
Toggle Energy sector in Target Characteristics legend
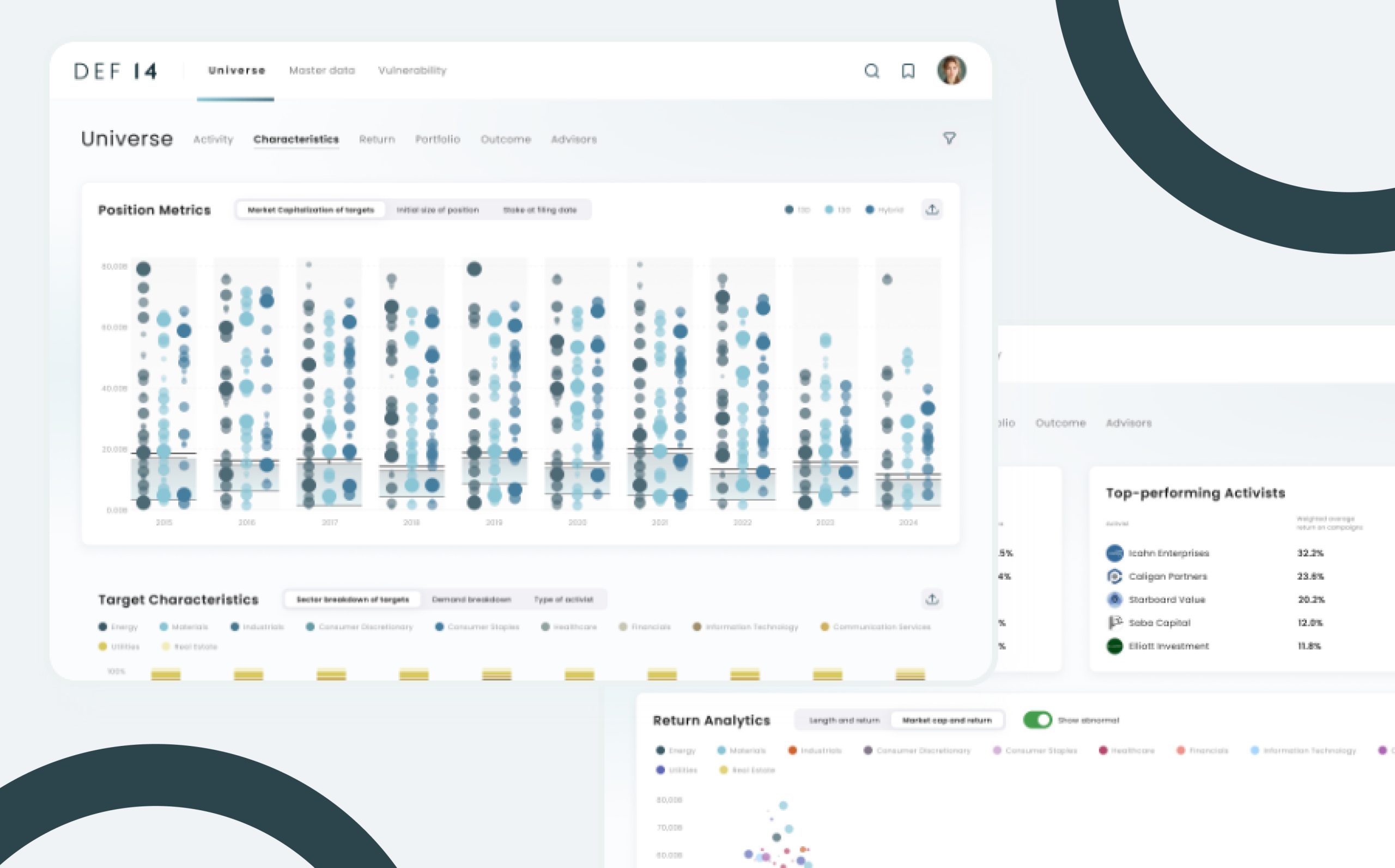click(x=118, y=627)
